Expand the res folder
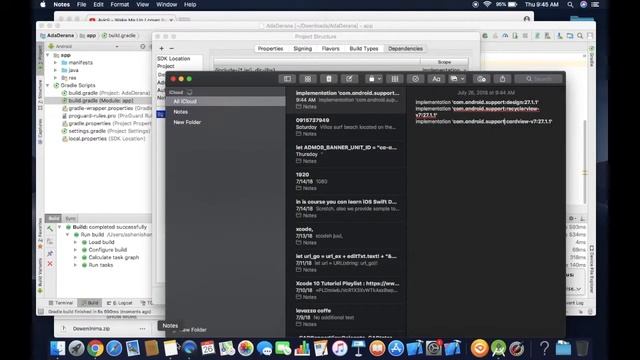This screenshot has height=360, width=640. (56, 78)
